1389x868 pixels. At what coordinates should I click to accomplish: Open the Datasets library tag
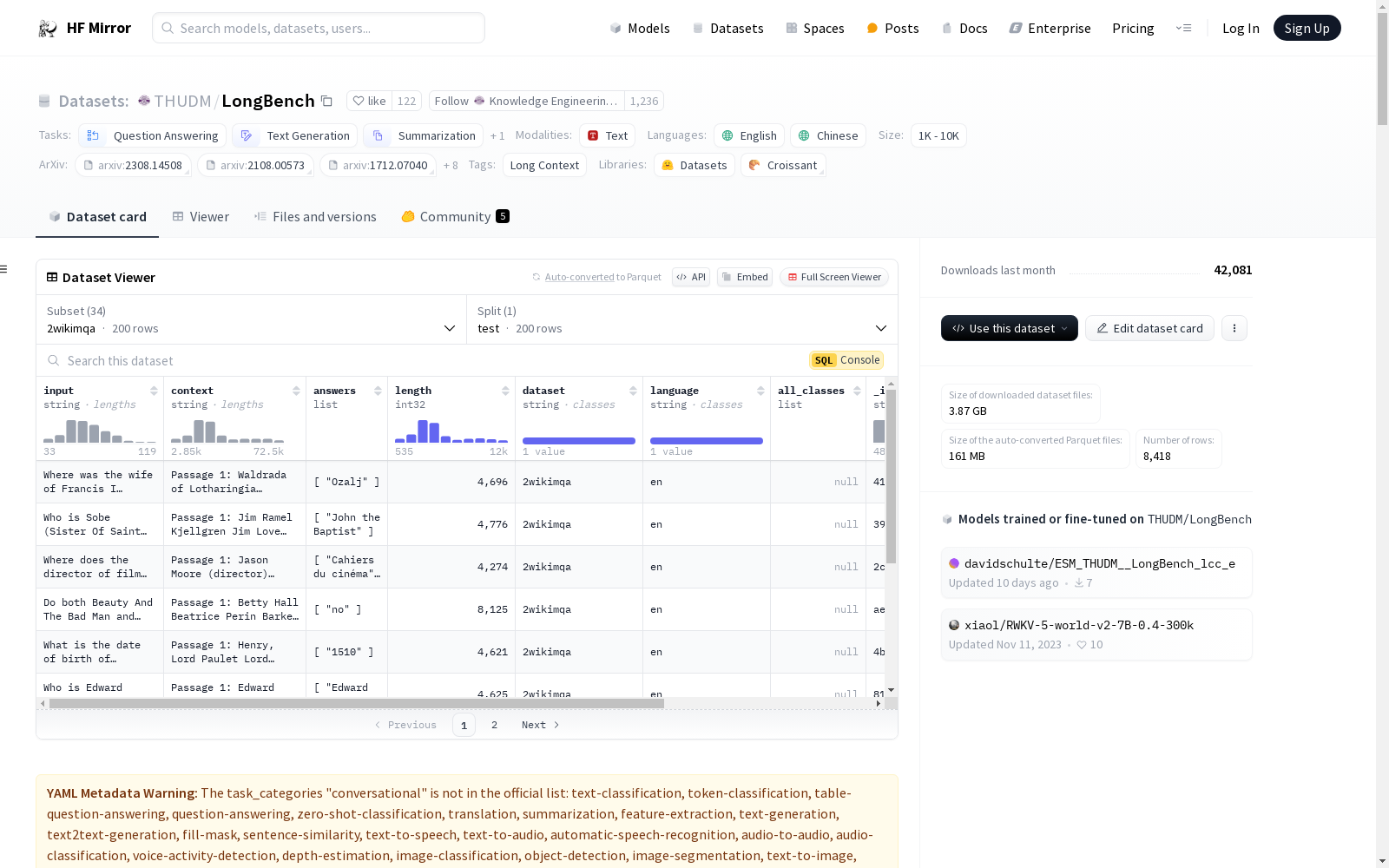click(694, 165)
